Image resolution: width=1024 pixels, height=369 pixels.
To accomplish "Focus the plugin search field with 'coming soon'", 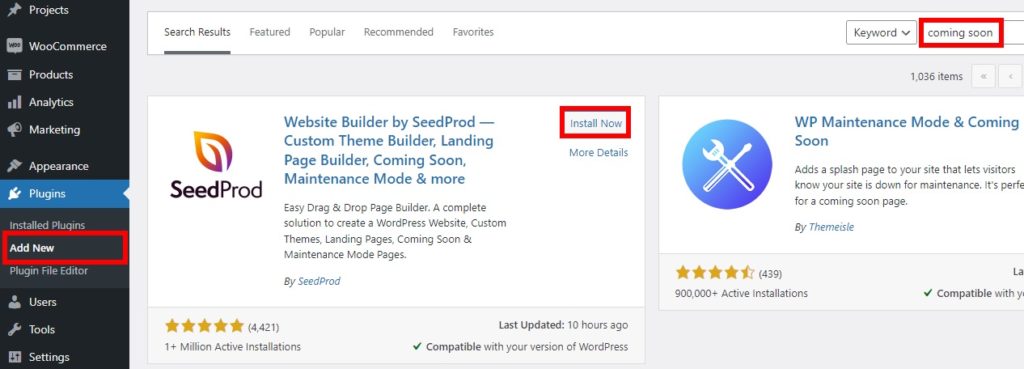I will click(x=972, y=33).
